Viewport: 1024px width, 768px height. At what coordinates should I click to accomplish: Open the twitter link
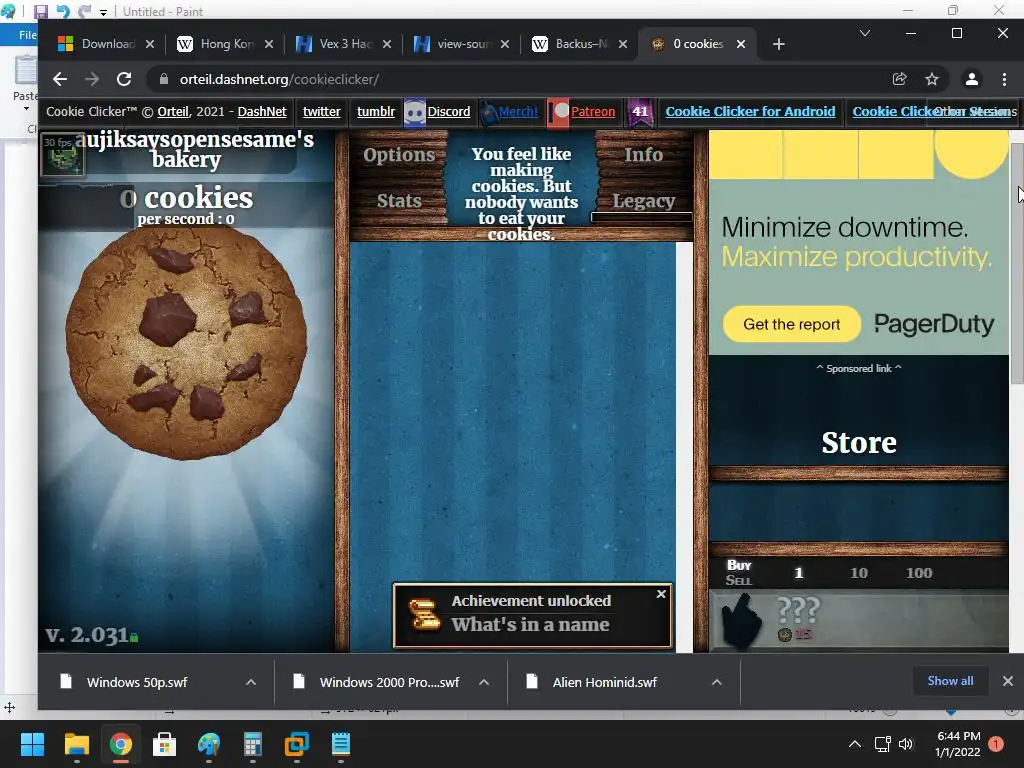321,112
